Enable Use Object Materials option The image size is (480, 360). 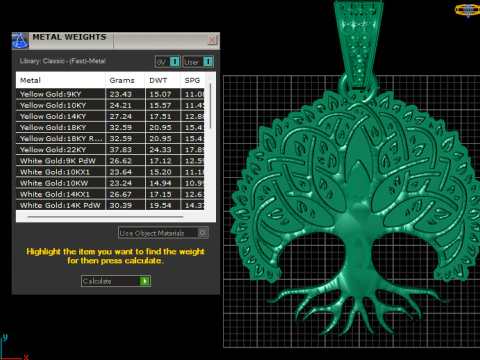pos(163,233)
